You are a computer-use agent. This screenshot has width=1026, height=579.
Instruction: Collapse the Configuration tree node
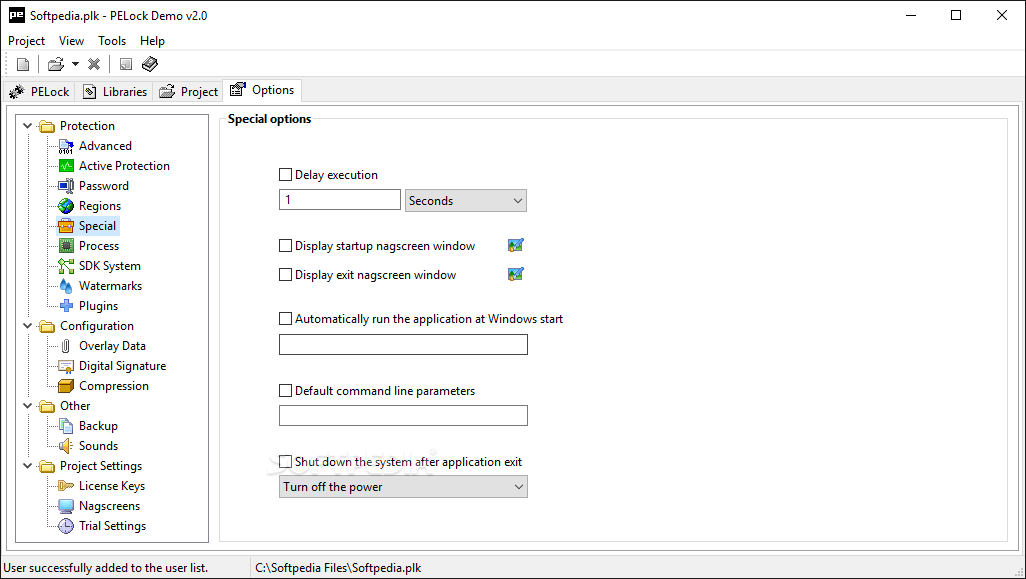[x=27, y=326]
